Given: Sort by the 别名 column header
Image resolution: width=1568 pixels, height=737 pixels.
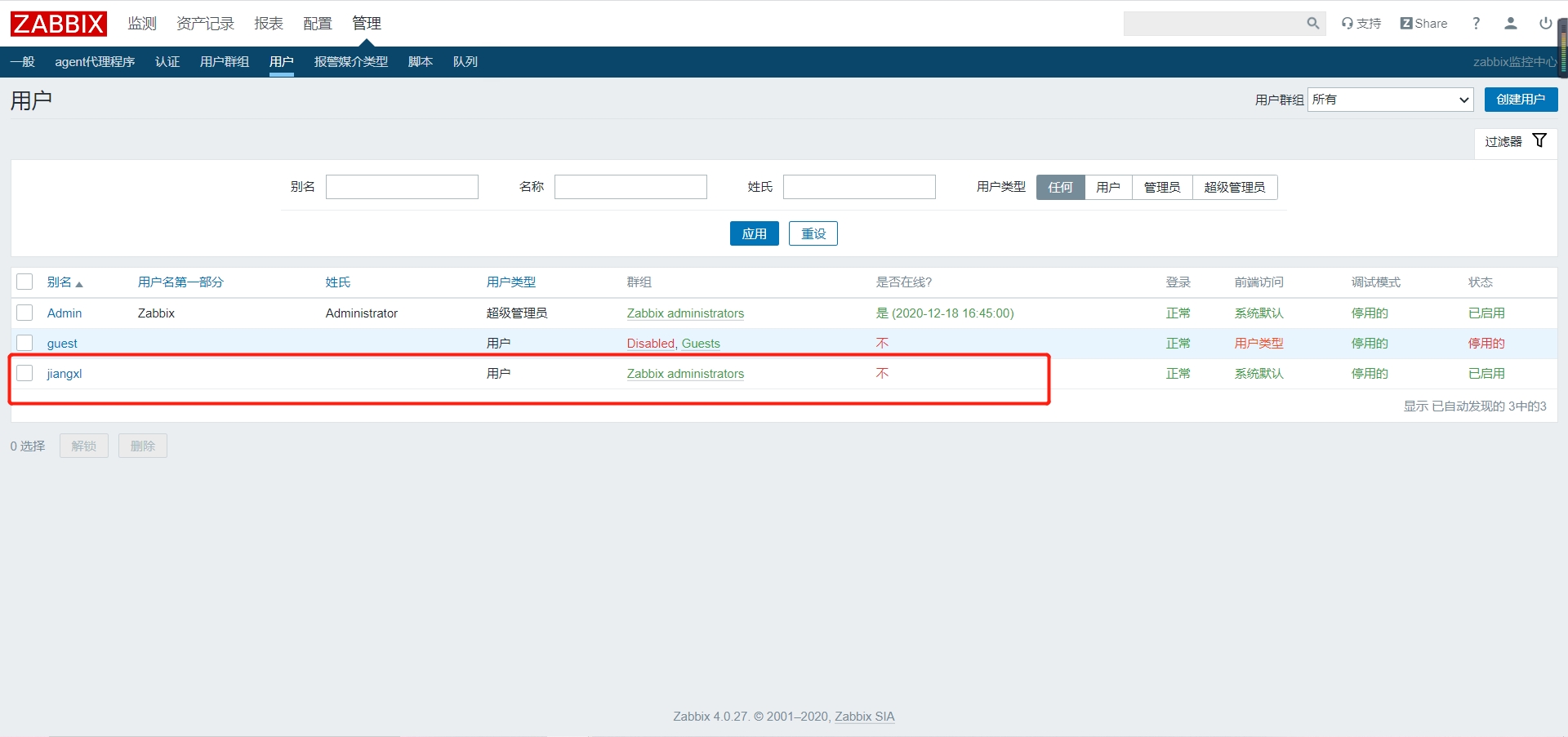Looking at the screenshot, I should (x=65, y=282).
